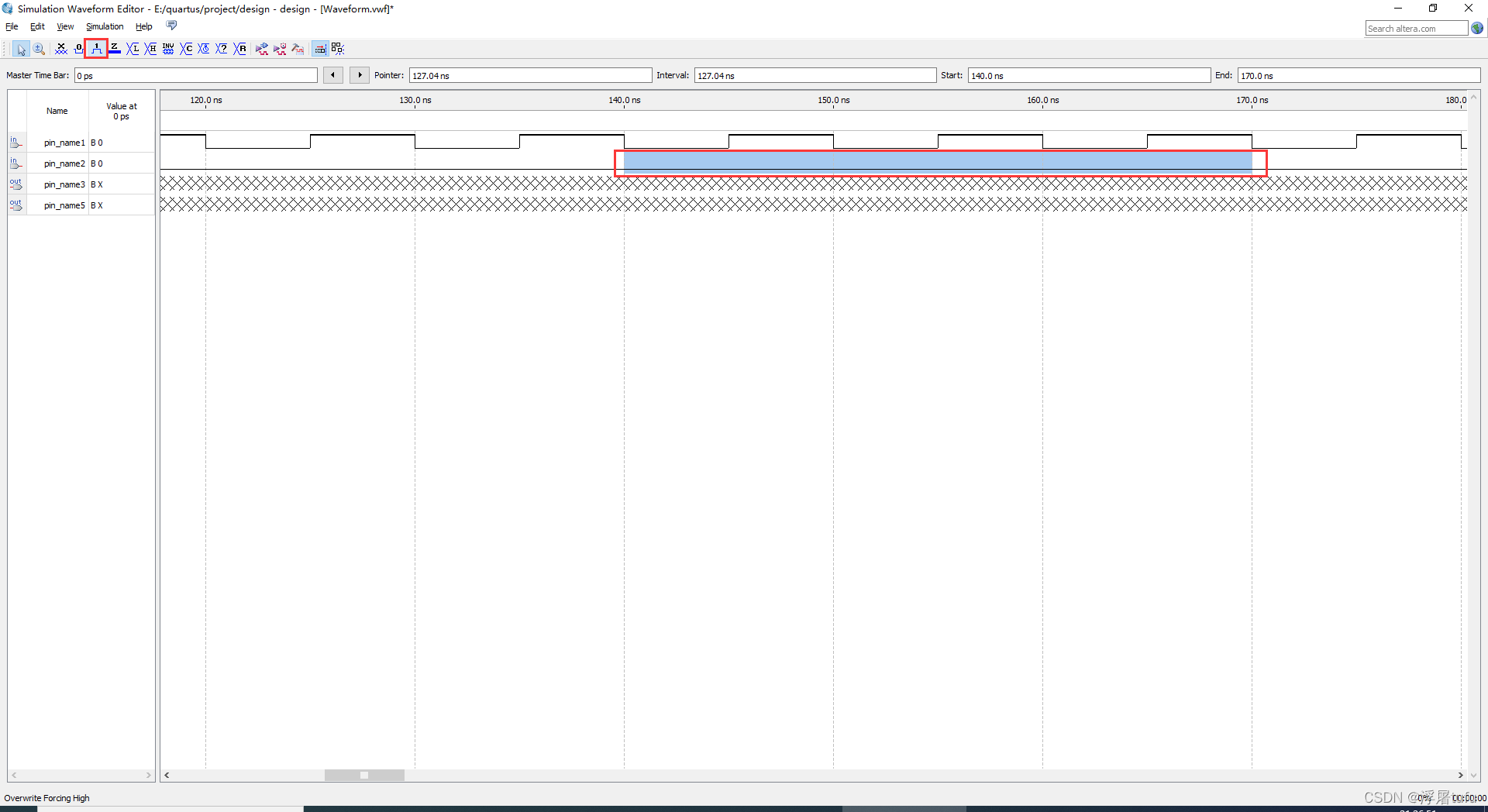The width and height of the screenshot is (1488, 812).
Task: Invert the selected waveform (INV)
Action: 168,49
